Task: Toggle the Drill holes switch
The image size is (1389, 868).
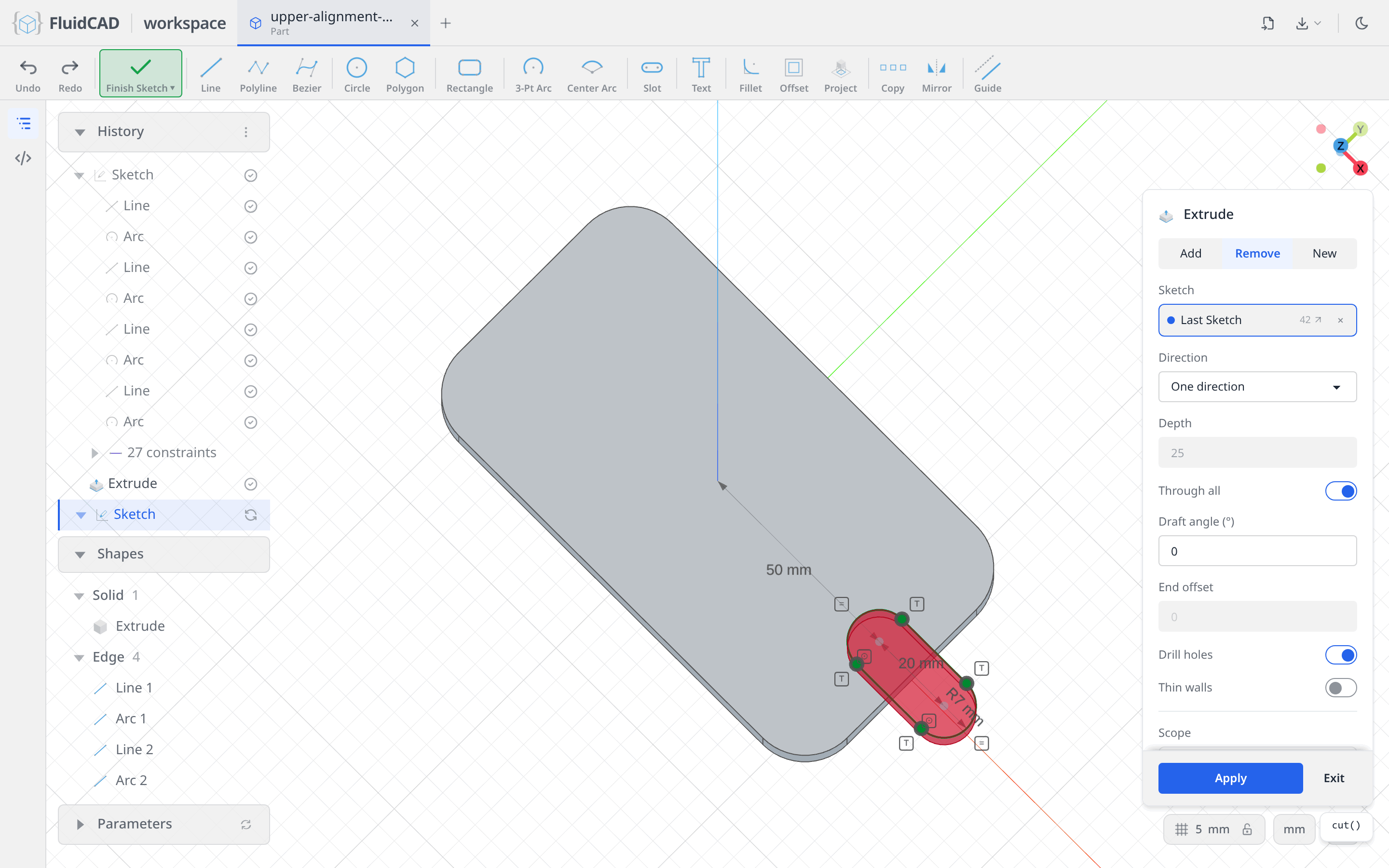Action: pyautogui.click(x=1341, y=654)
